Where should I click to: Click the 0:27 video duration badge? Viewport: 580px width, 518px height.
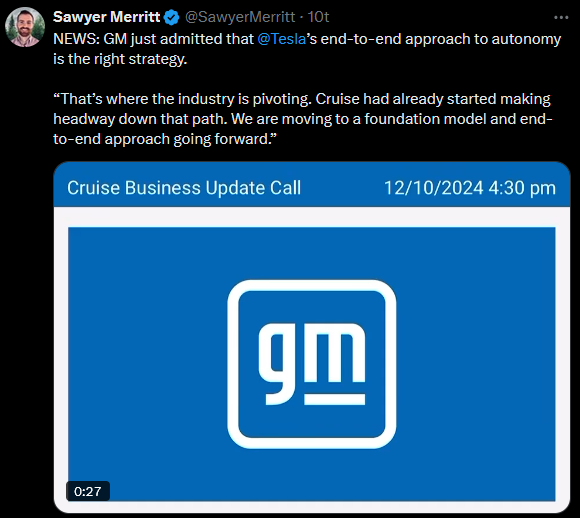point(88,491)
